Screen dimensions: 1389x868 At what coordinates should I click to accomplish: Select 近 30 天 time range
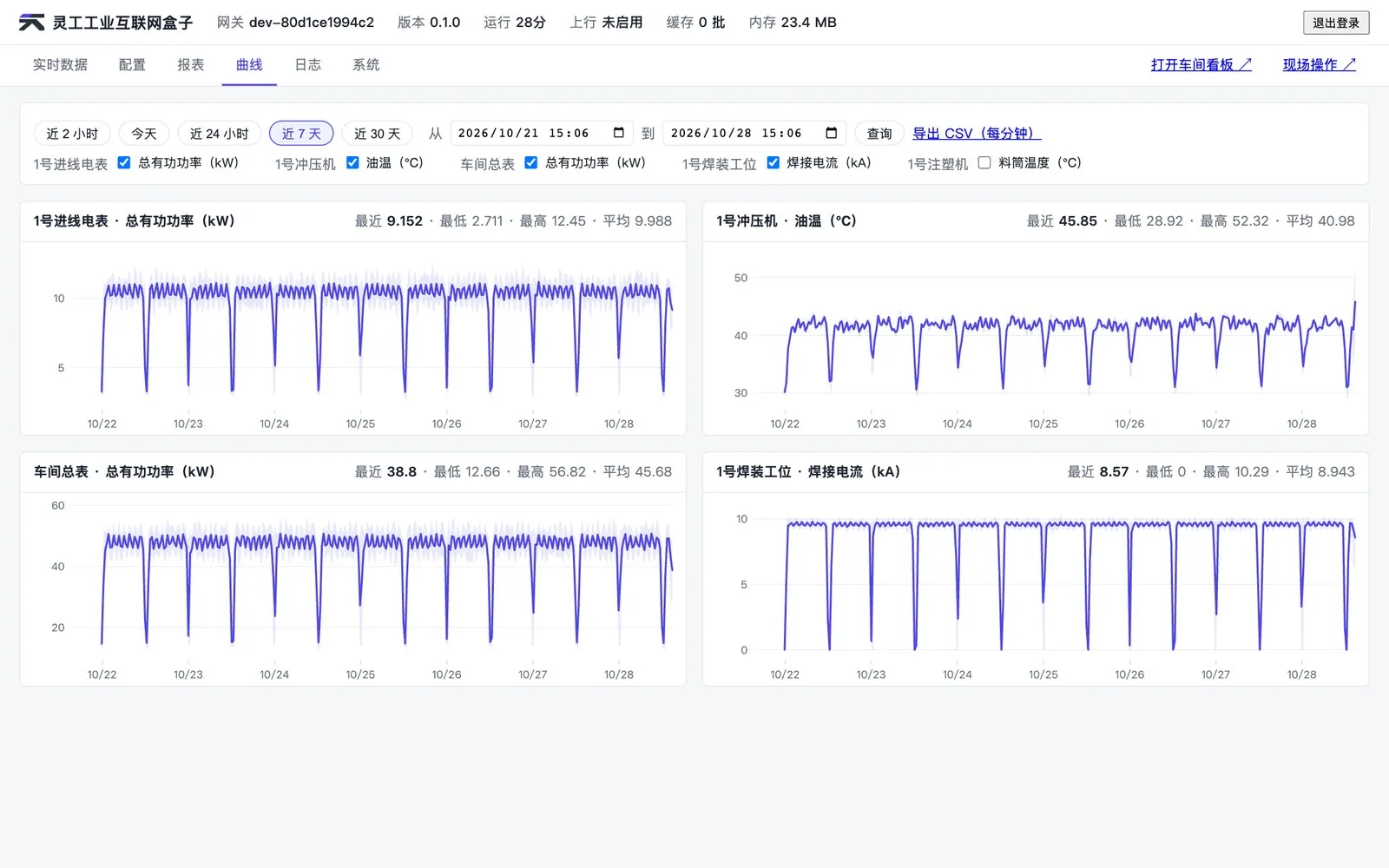(377, 133)
